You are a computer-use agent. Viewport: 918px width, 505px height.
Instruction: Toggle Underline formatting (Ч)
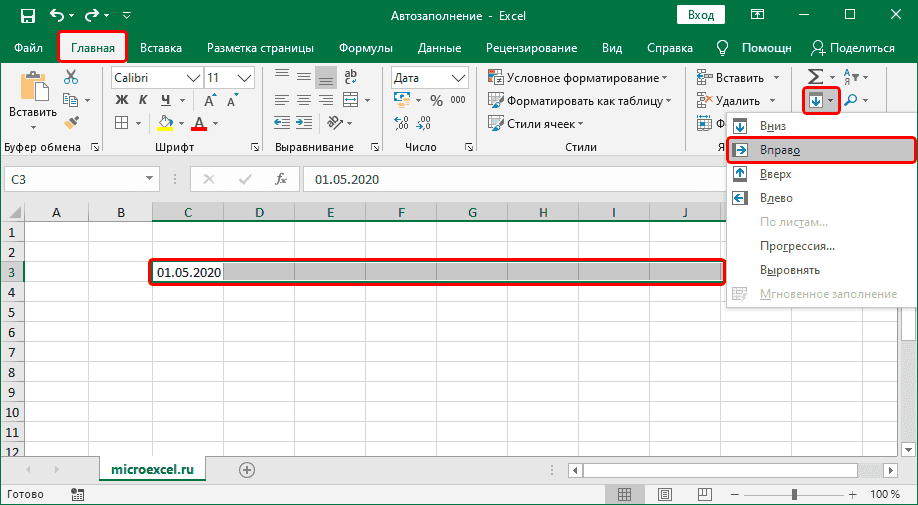[166, 99]
